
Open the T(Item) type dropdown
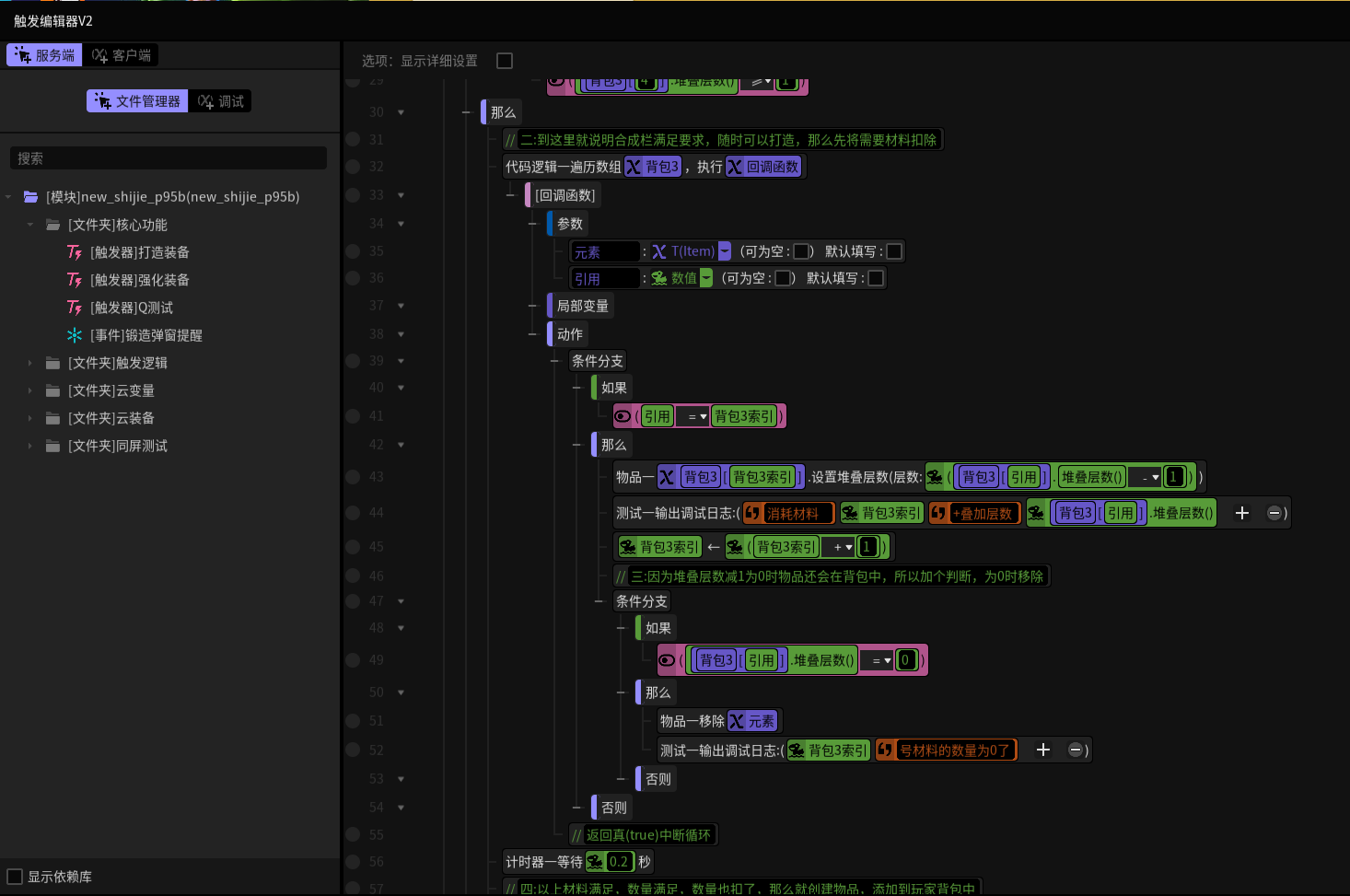tap(725, 251)
